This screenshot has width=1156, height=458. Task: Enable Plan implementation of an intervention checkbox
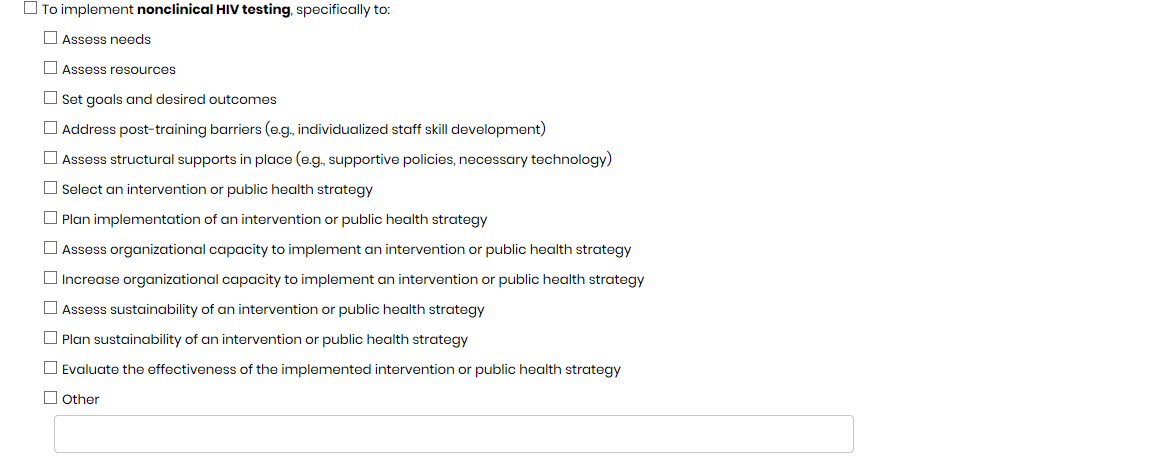pyautogui.click(x=50, y=219)
